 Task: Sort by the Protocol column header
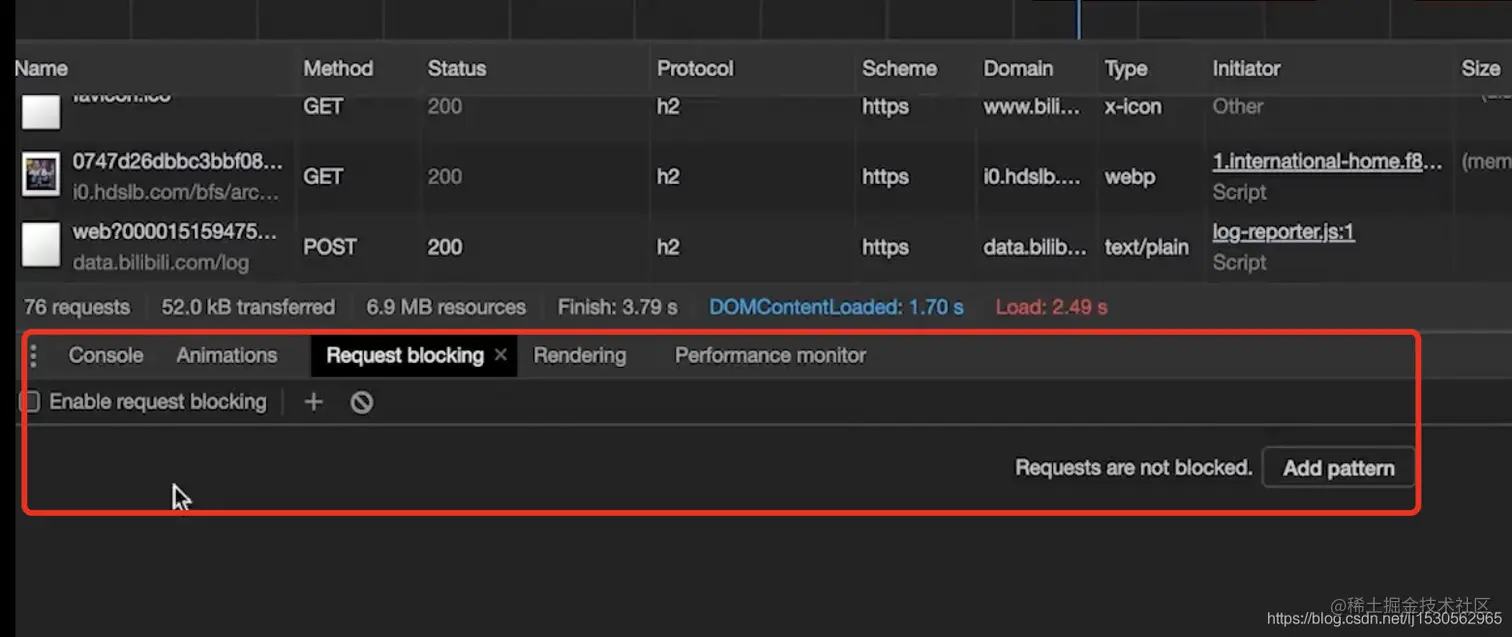click(695, 69)
